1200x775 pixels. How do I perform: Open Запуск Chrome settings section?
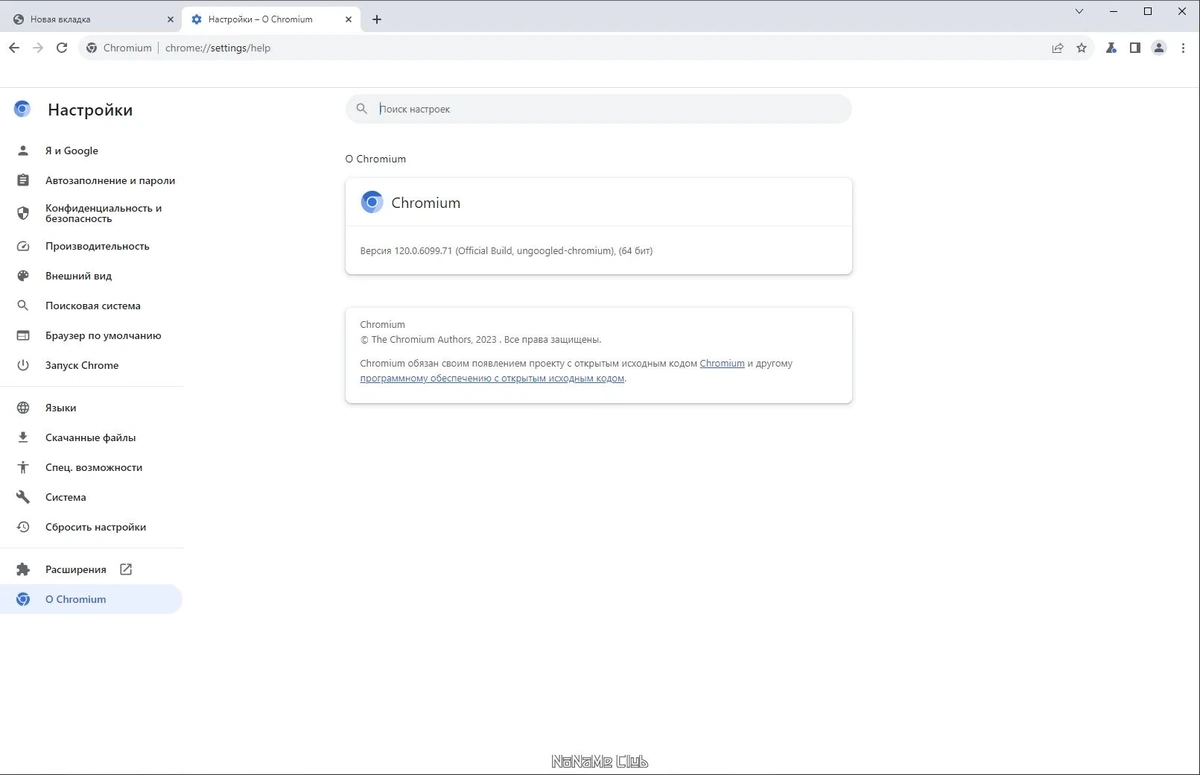[91, 366]
